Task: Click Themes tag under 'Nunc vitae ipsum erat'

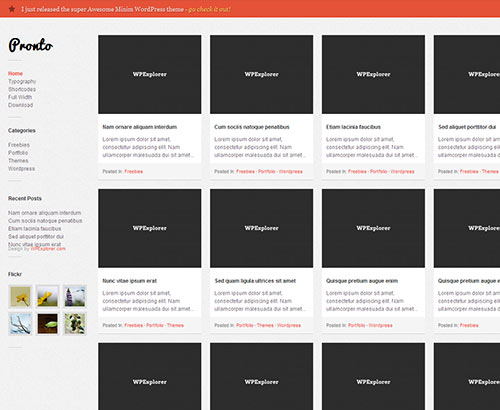Action: point(175,325)
